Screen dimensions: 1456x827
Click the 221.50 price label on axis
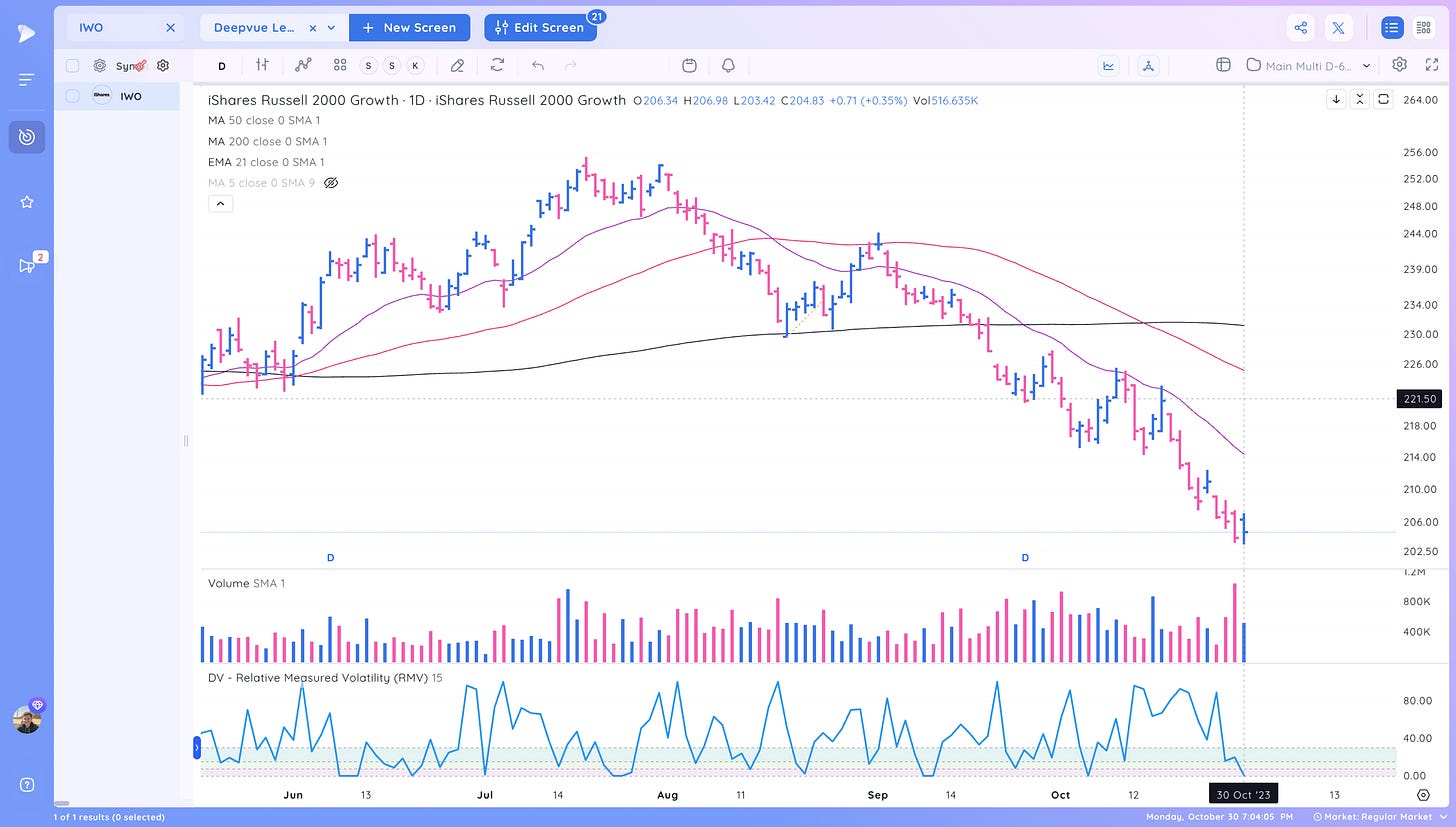tap(1418, 398)
